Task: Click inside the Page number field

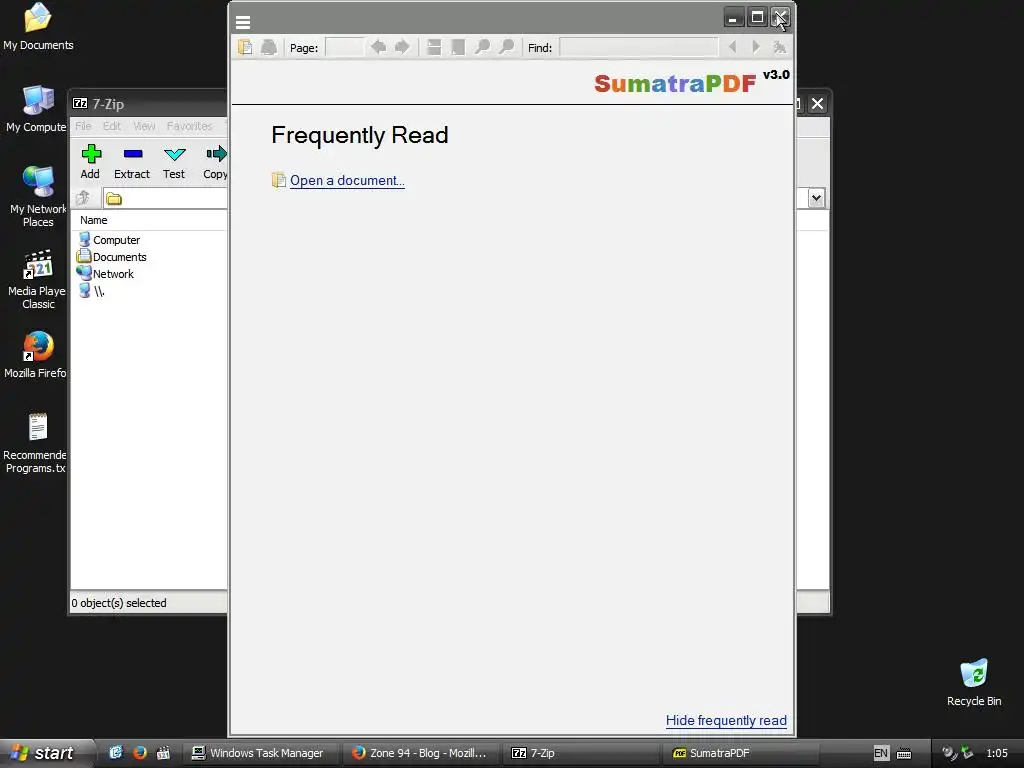Action: [344, 47]
